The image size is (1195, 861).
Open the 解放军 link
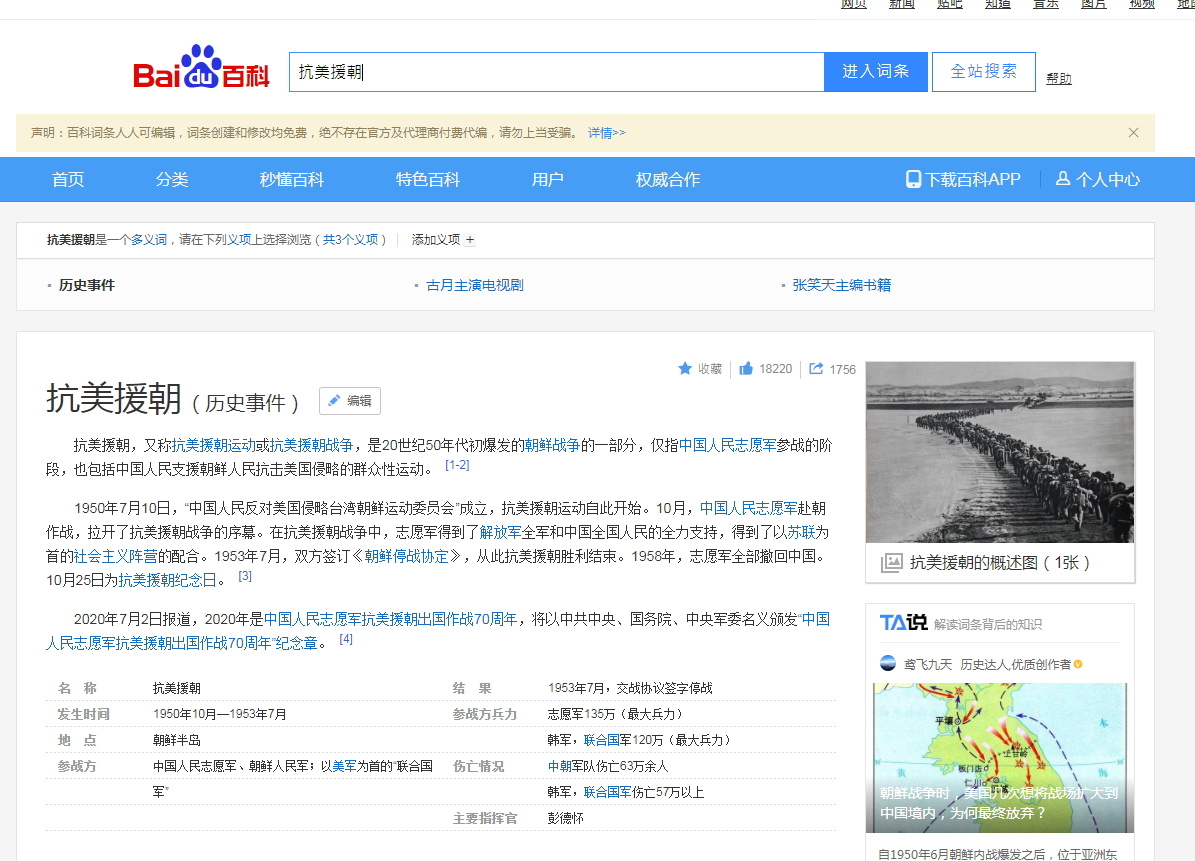501,532
